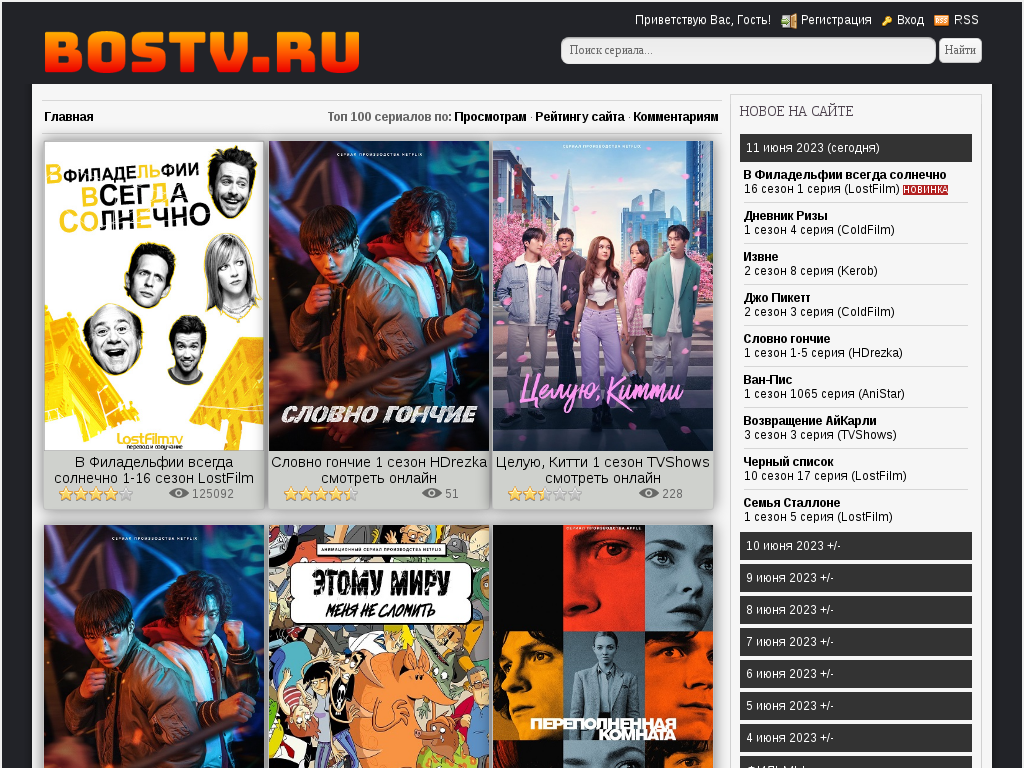Click the text 10 сезон 17 серия (LostFilm)
Screen dimensions: 1024x768
(825, 476)
